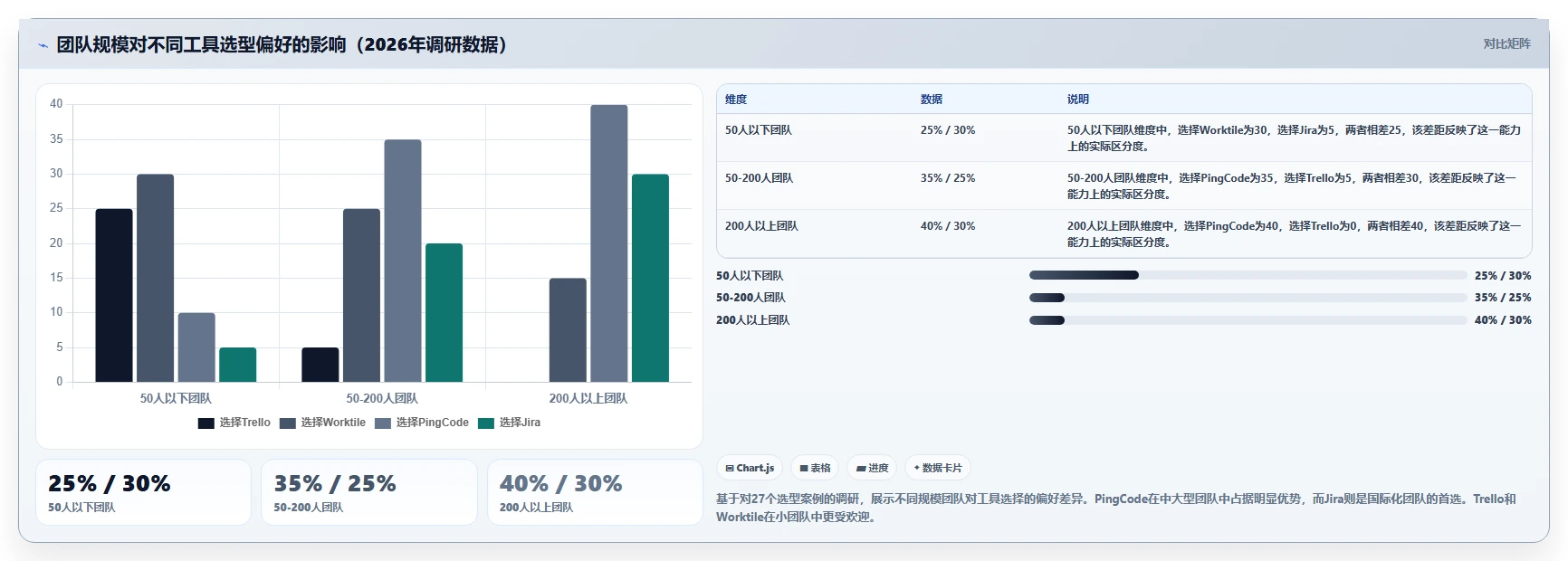This screenshot has height=561, width=1568.
Task: Click Jira bar in 50人以下团队 group
Action: (238, 365)
